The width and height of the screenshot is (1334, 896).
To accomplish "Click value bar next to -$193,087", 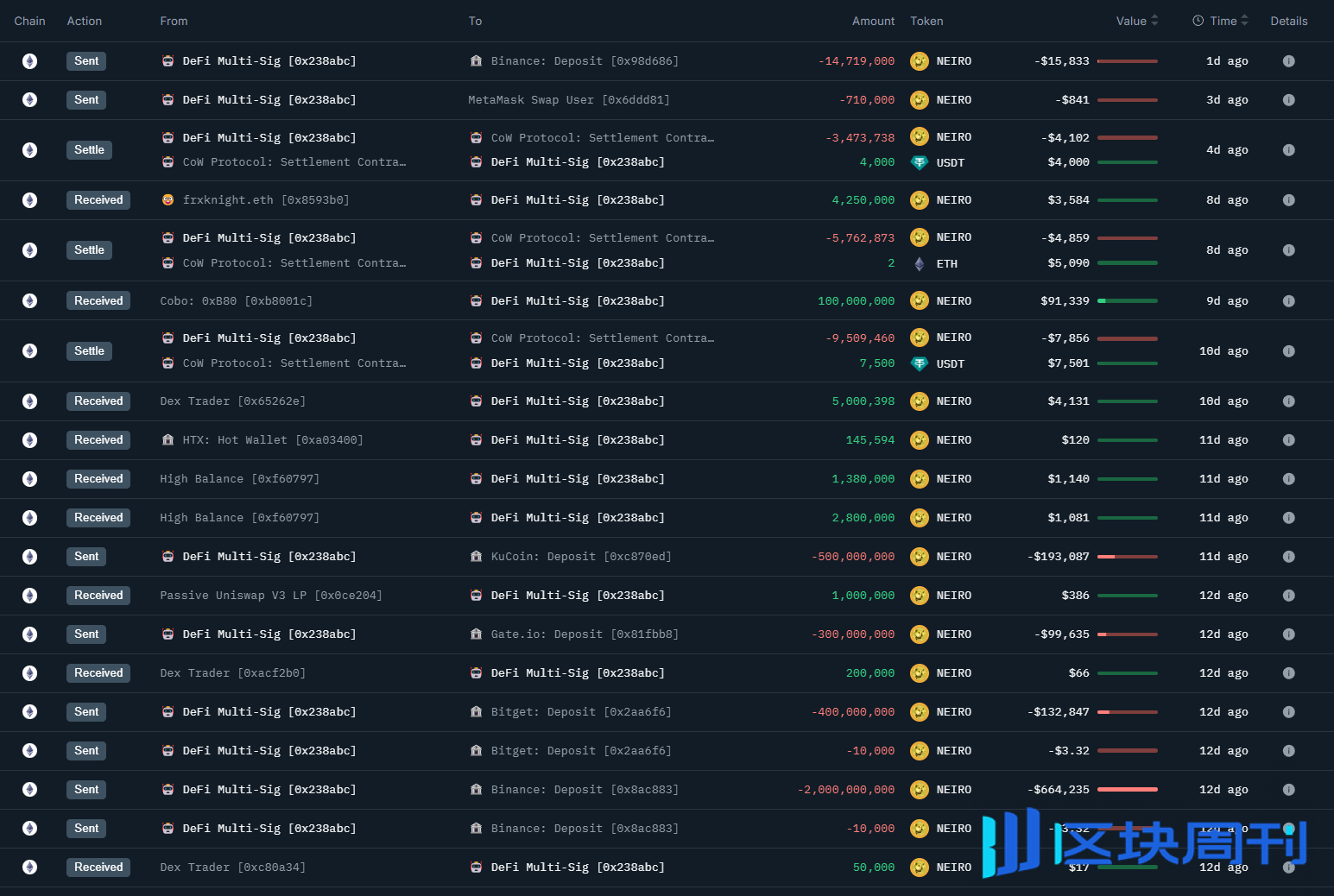I will point(1127,557).
